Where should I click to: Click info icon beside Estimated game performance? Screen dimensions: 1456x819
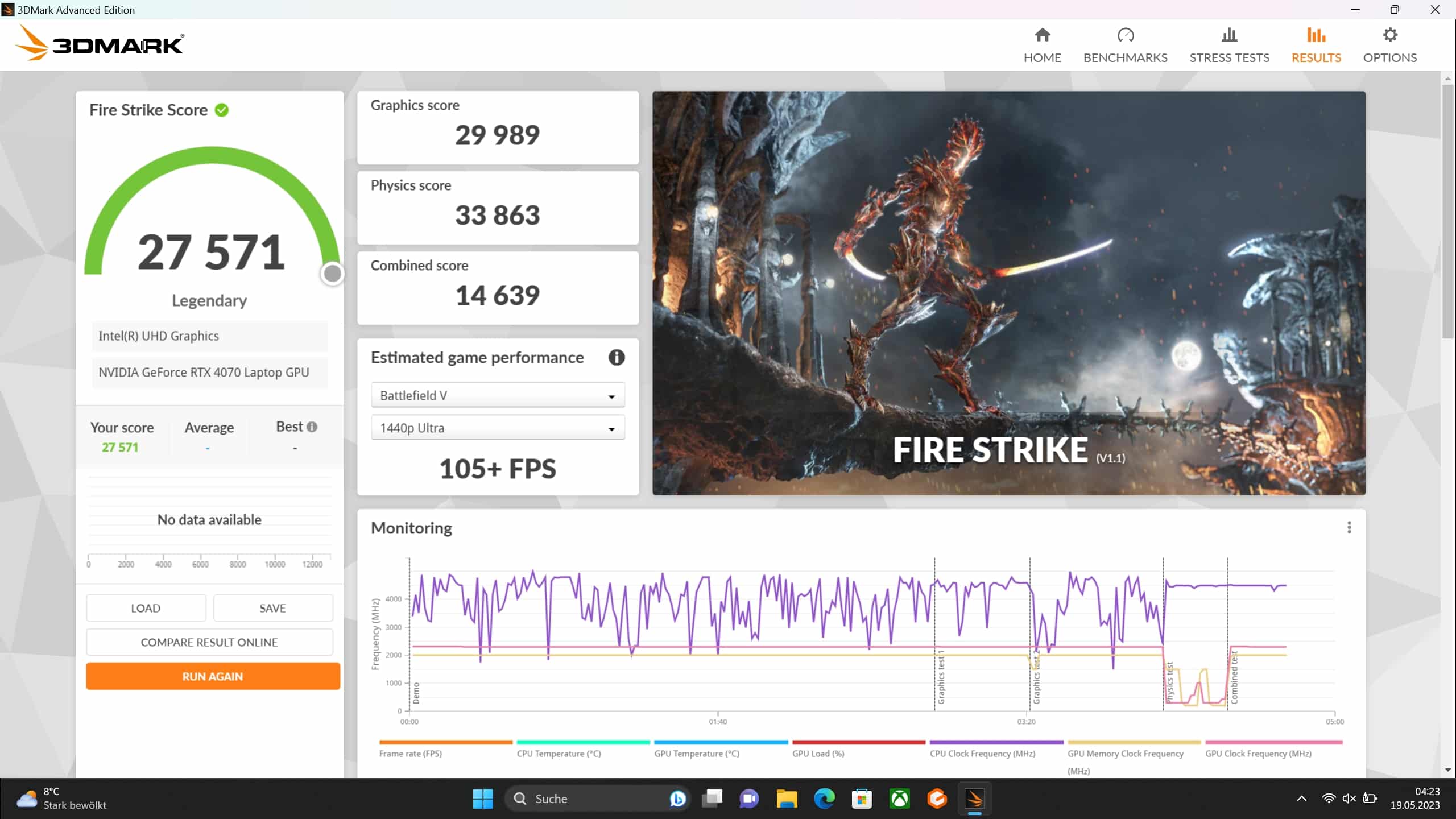617,357
